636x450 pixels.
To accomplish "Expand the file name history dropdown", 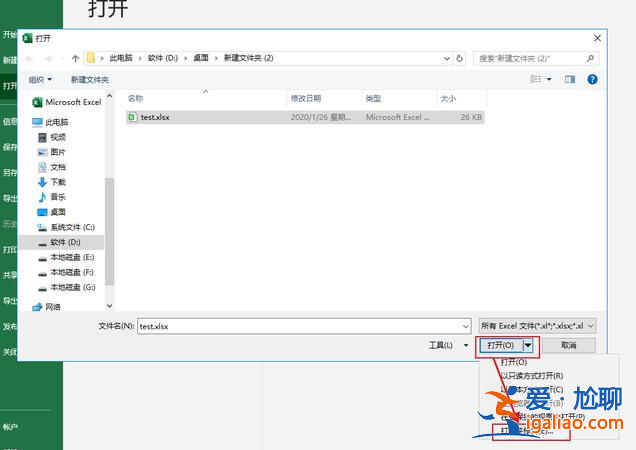I will click(466, 326).
